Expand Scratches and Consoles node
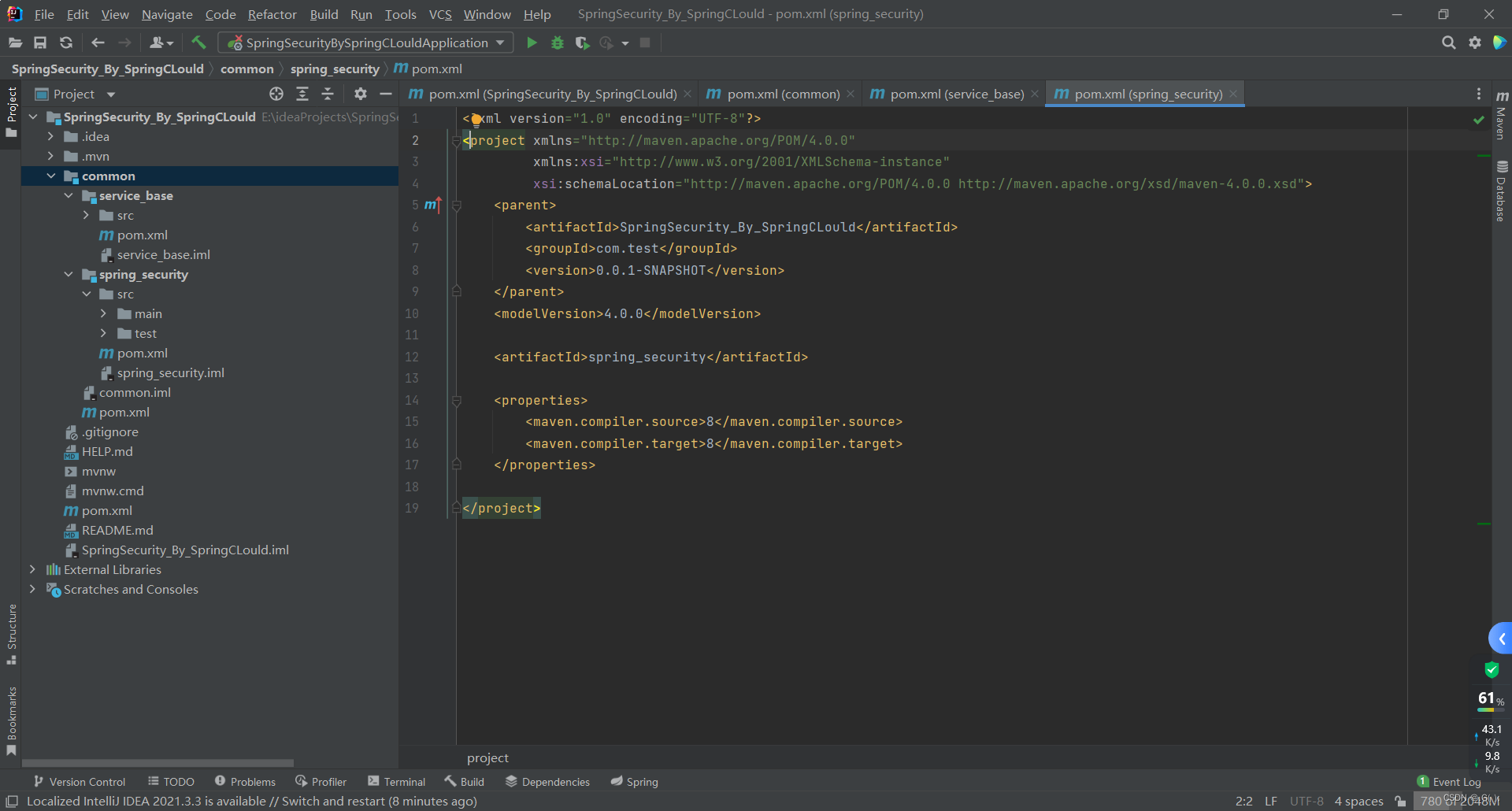1512x811 pixels. 32,589
